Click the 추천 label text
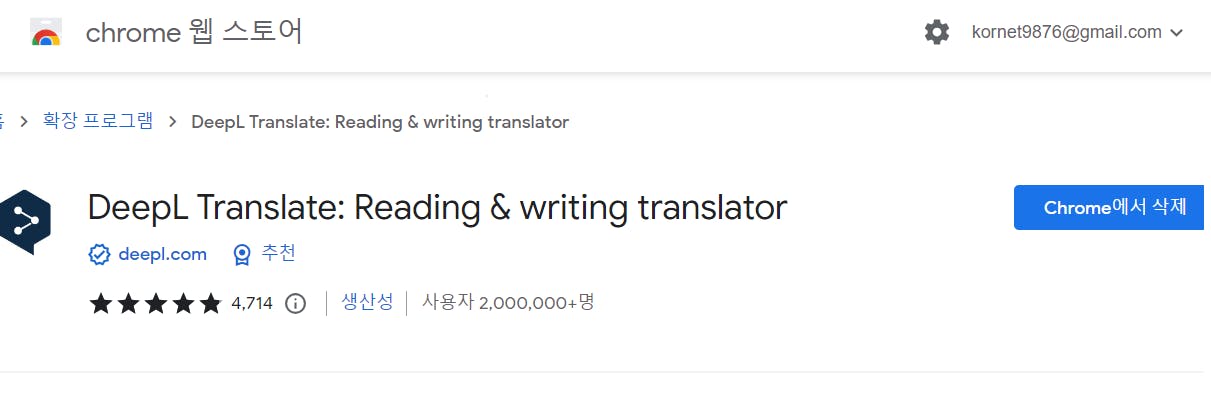 tap(278, 254)
